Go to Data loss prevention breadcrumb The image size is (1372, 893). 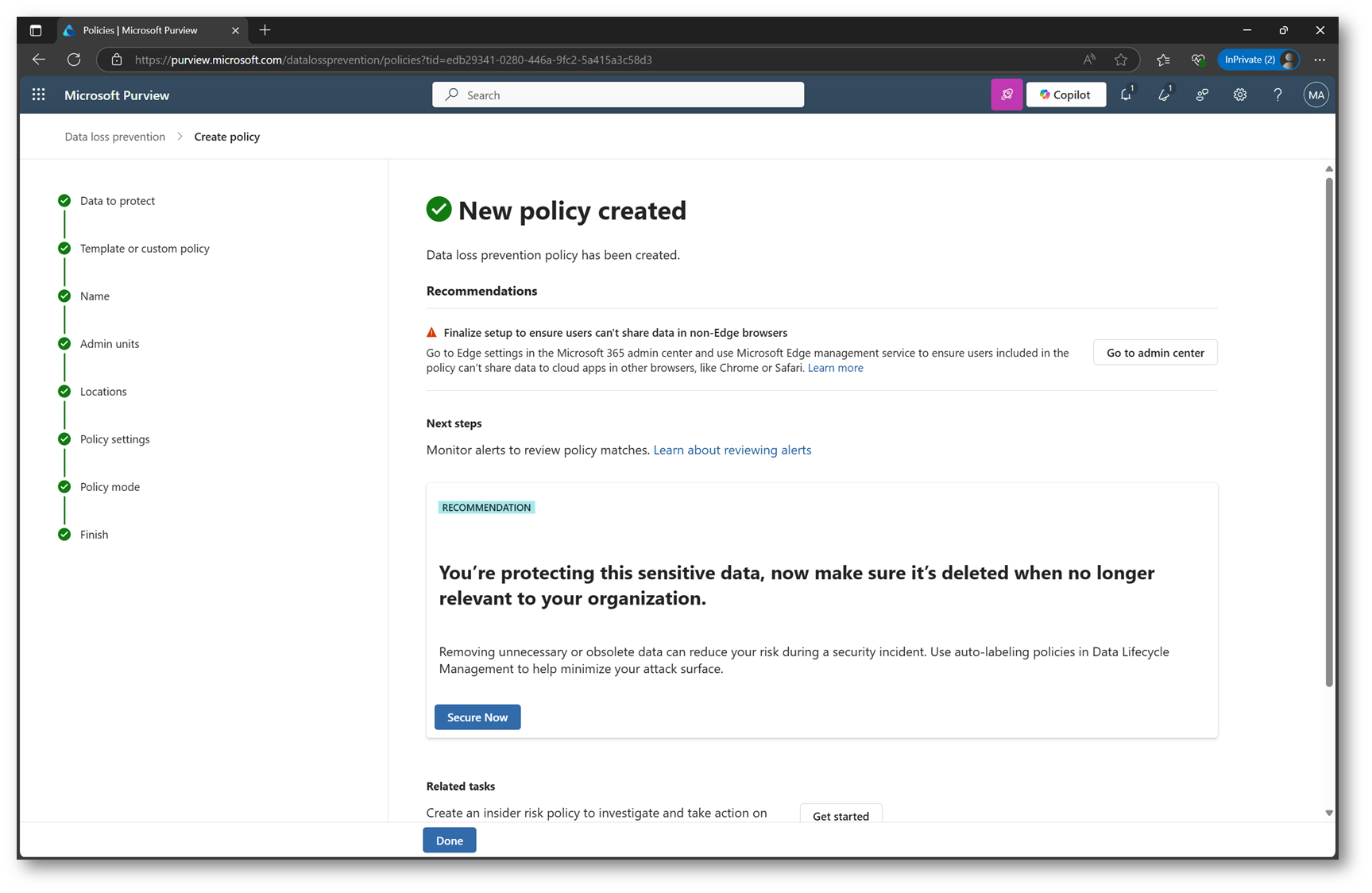[x=115, y=137]
